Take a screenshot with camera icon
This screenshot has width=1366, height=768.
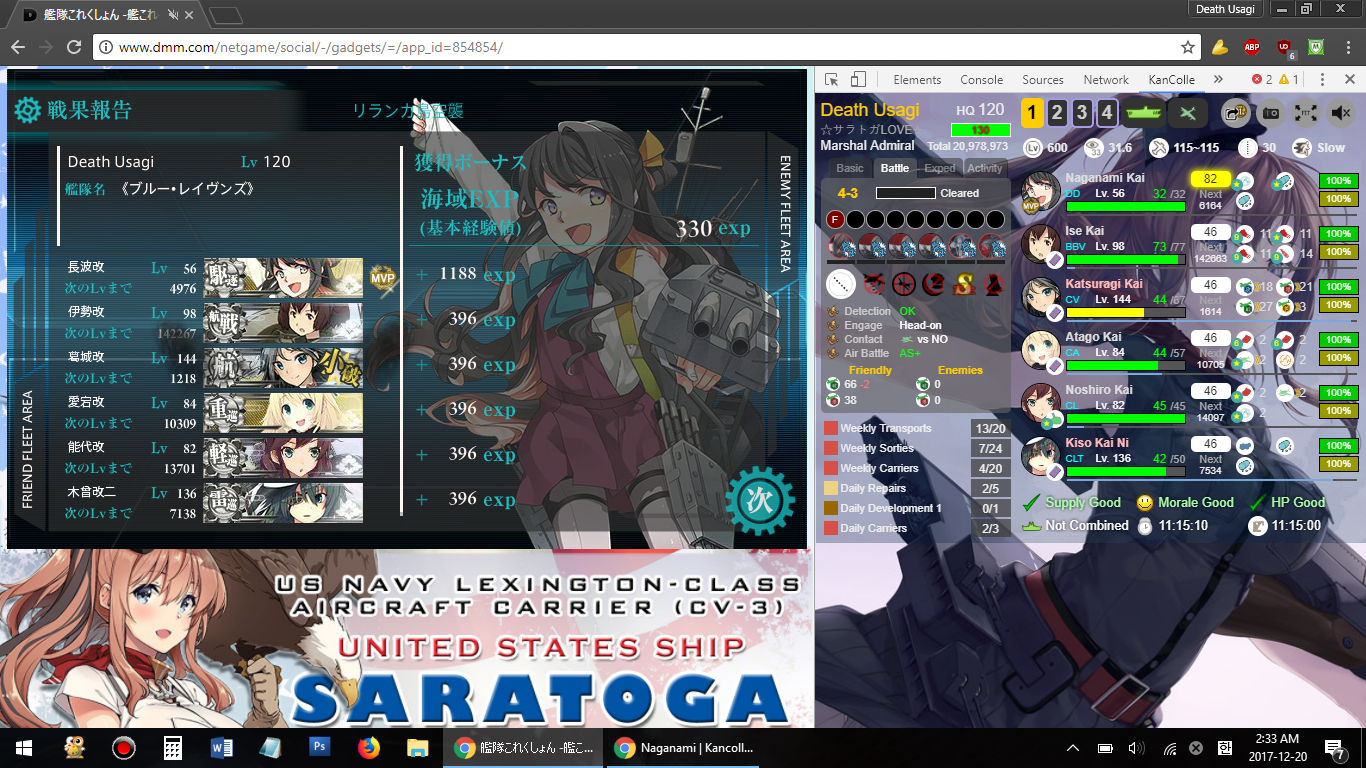[1271, 113]
